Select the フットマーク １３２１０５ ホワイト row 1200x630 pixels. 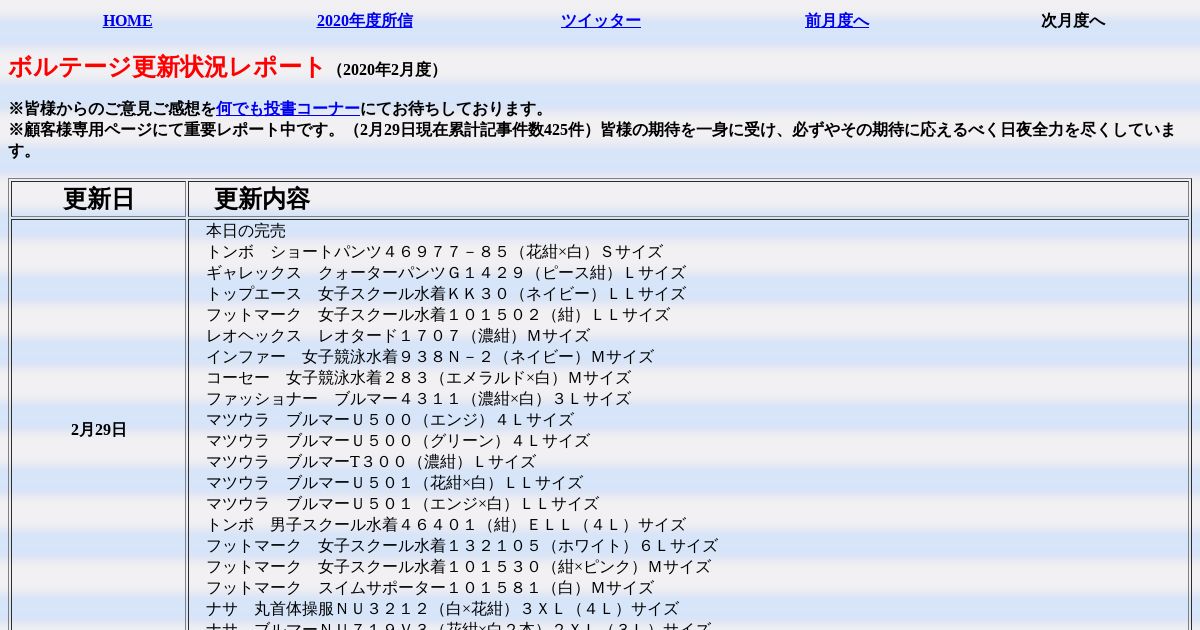[462, 546]
